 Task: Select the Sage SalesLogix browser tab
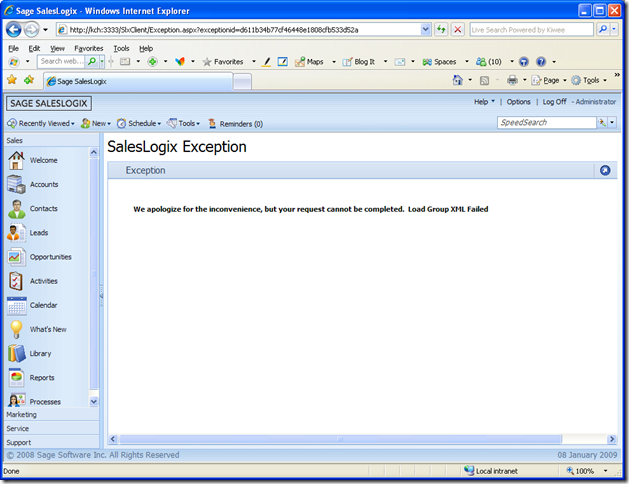click(138, 81)
